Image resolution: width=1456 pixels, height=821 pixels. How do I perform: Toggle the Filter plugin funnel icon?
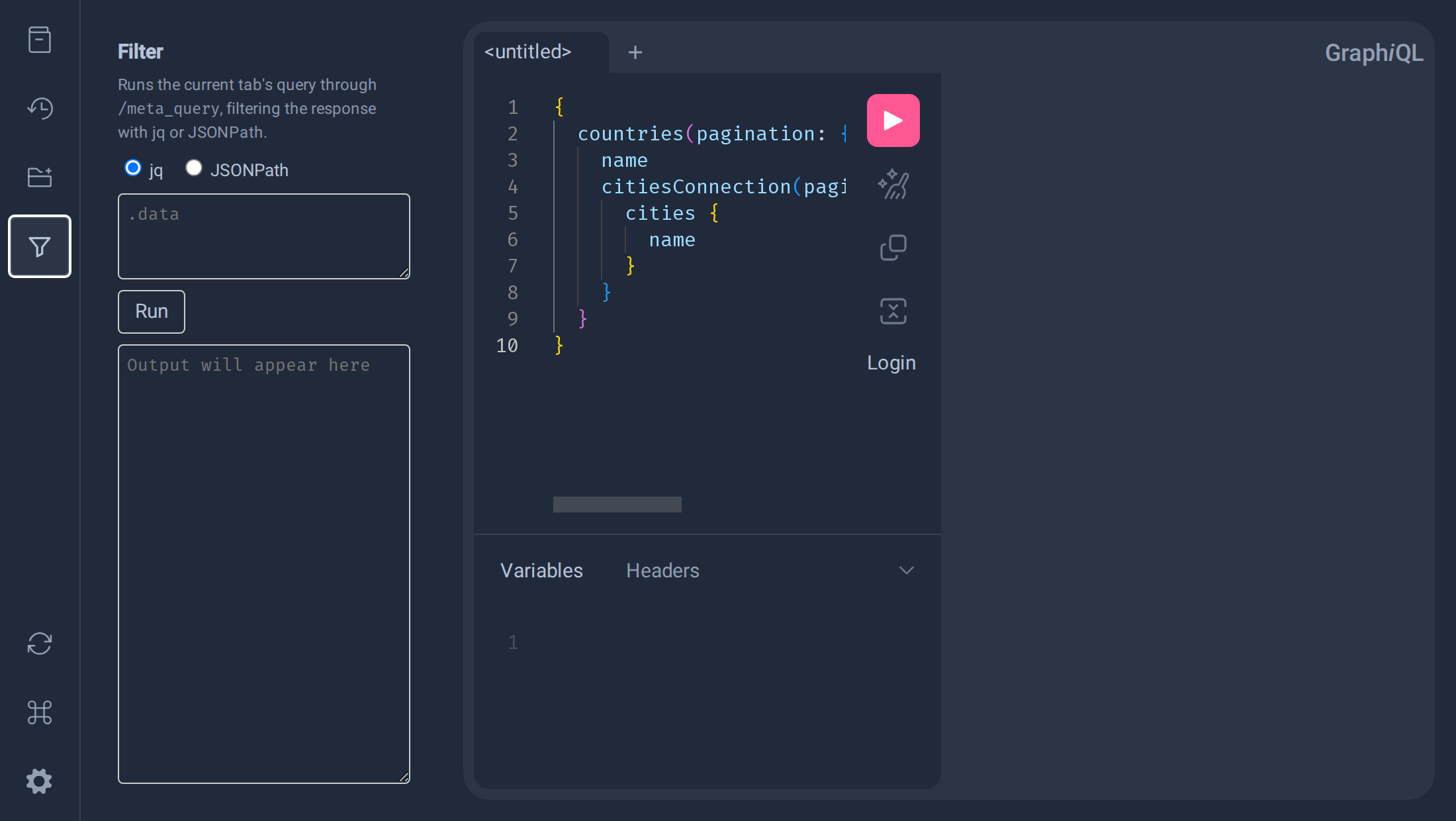pyautogui.click(x=40, y=246)
